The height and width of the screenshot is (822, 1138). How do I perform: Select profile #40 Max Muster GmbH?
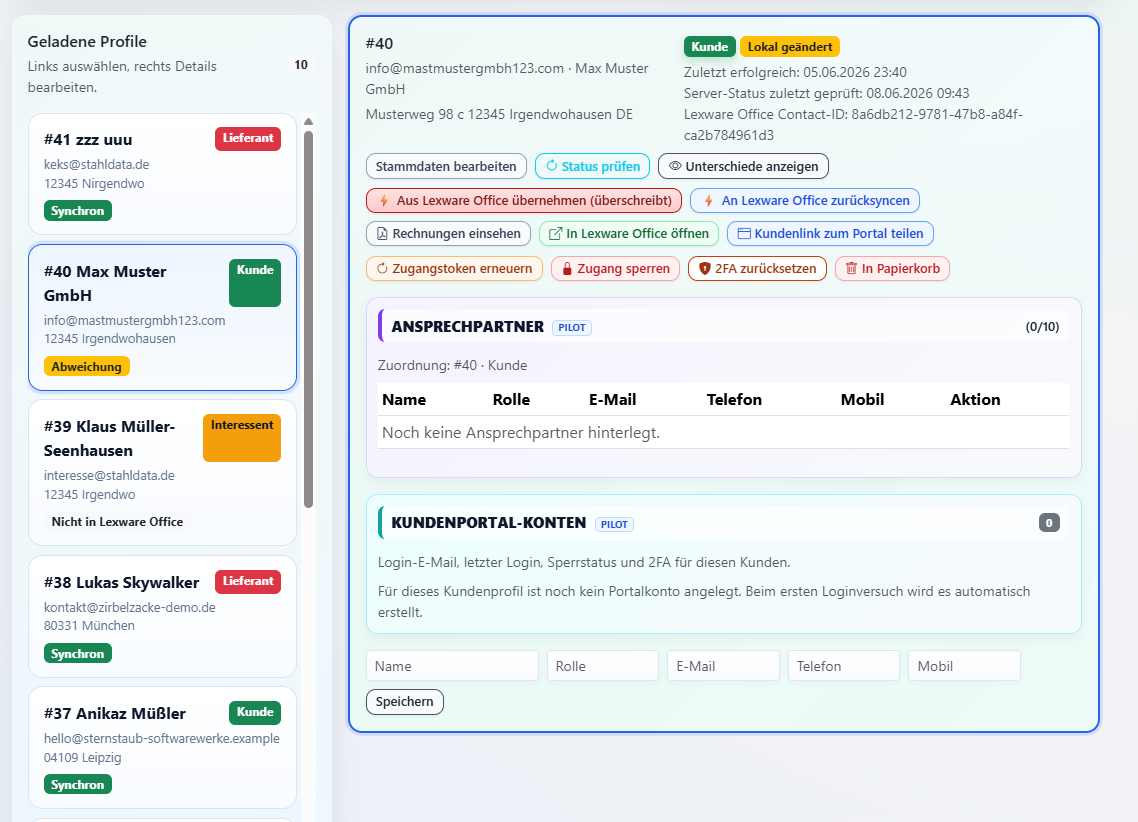pos(163,317)
